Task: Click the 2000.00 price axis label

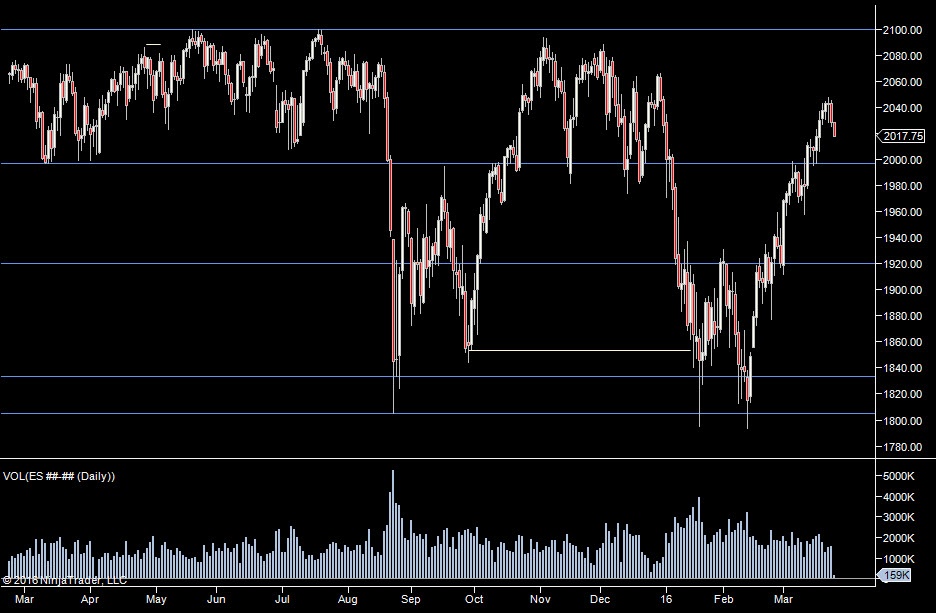Action: pos(902,160)
